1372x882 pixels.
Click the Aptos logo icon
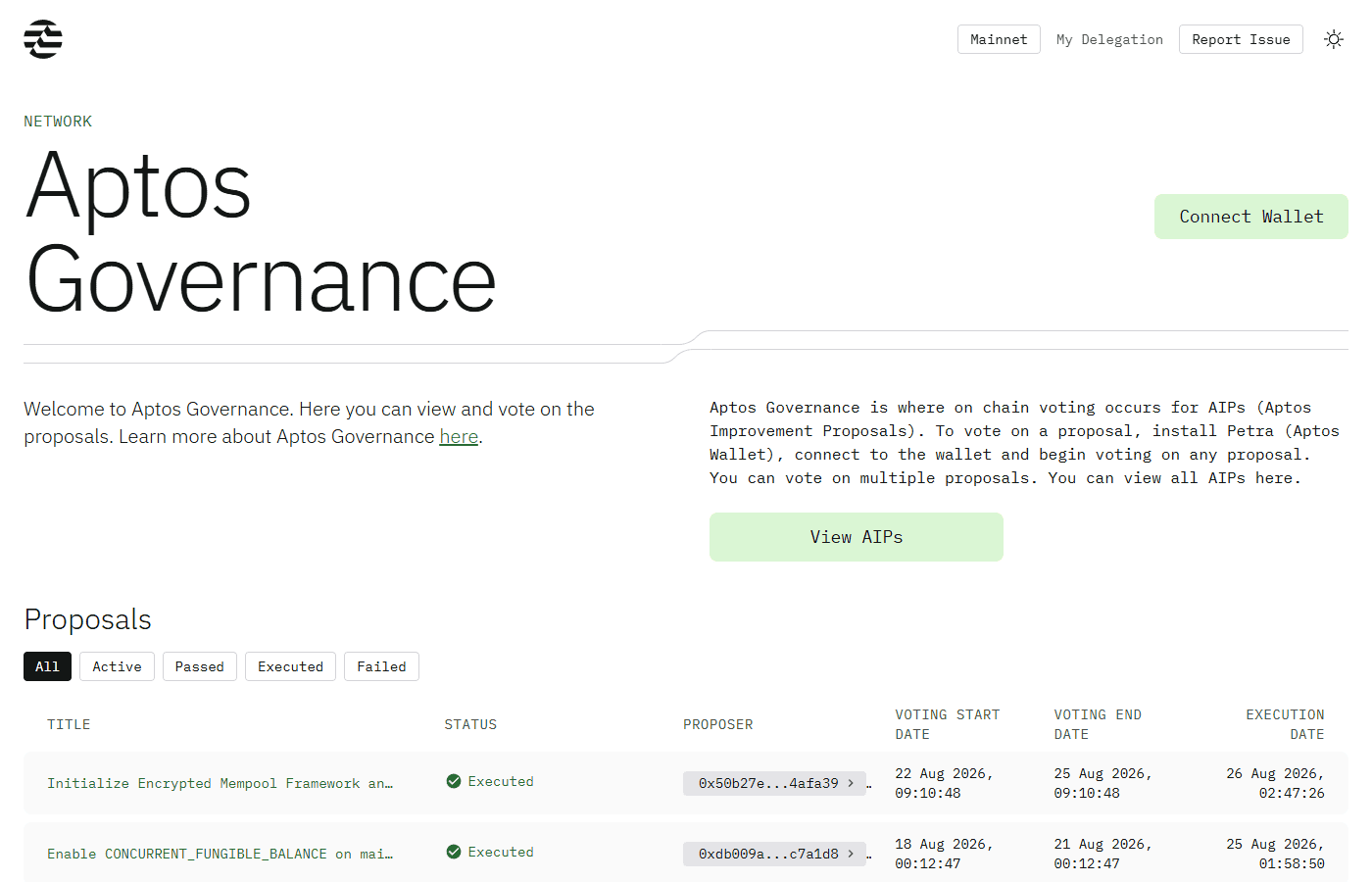point(43,39)
